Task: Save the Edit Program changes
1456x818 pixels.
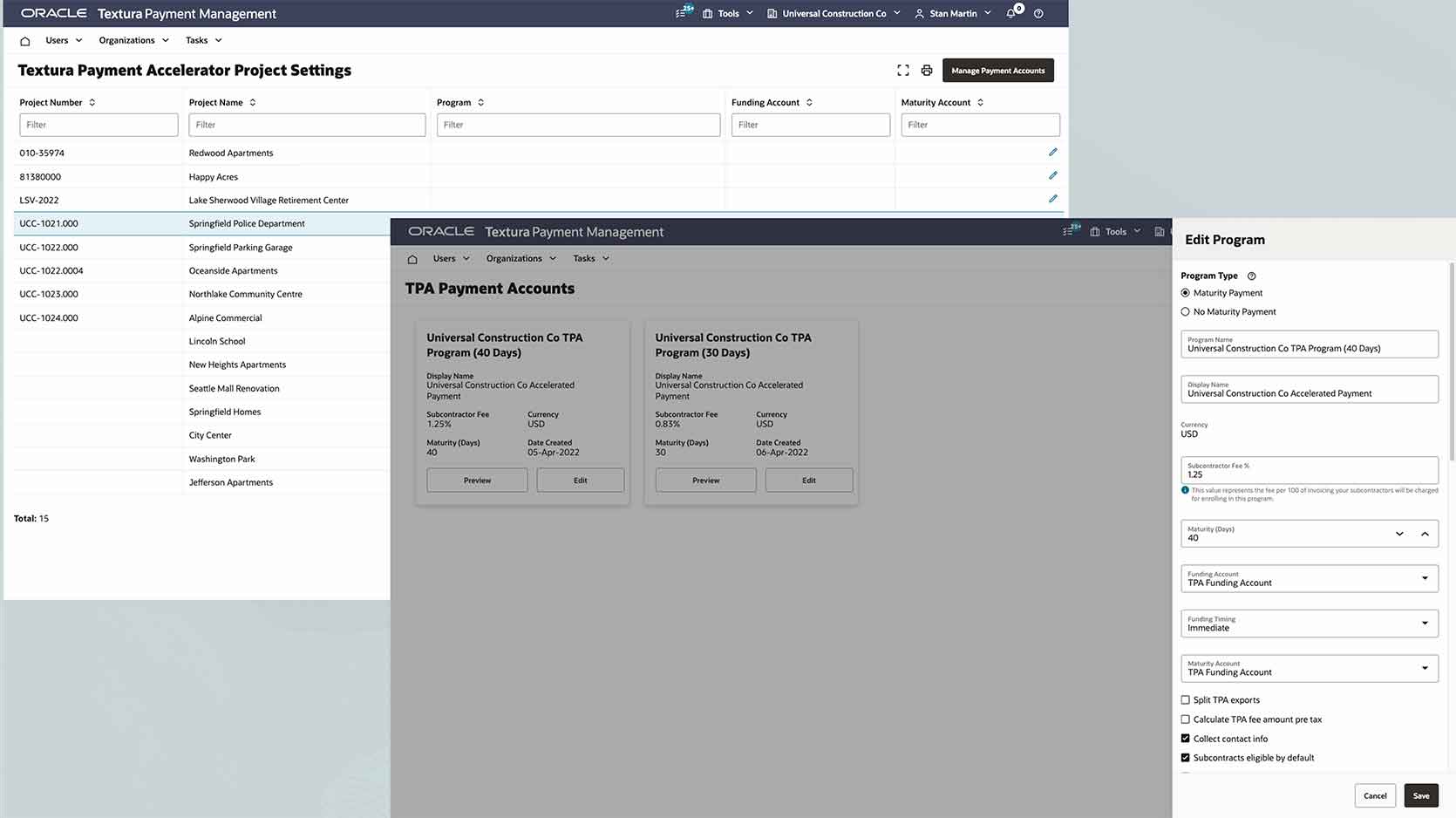Action: (x=1420, y=795)
